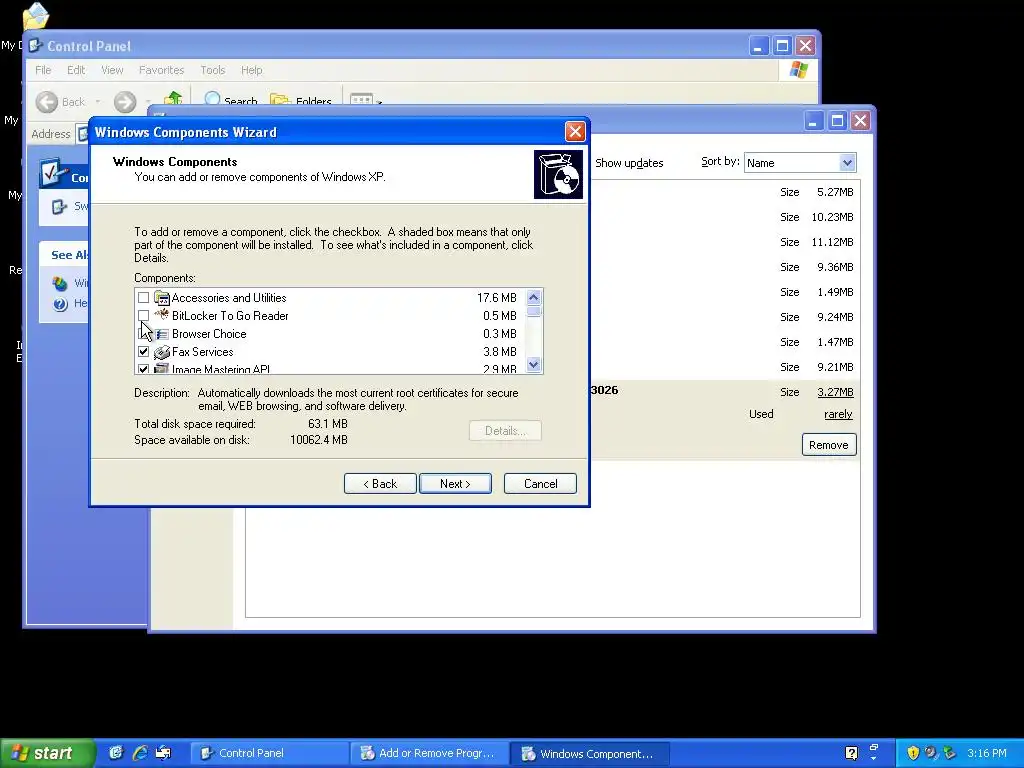Screen dimensions: 1024x768
Task: Select the program row sized 9.36MB
Action: [725, 267]
